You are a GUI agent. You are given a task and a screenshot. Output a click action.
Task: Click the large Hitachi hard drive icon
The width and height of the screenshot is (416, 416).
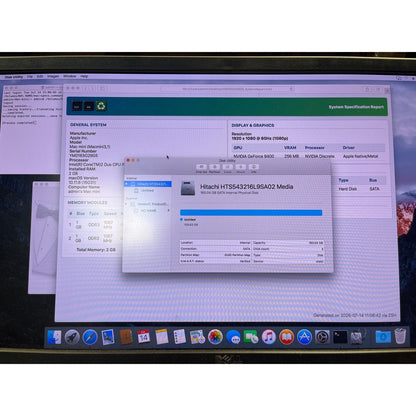point(188,188)
